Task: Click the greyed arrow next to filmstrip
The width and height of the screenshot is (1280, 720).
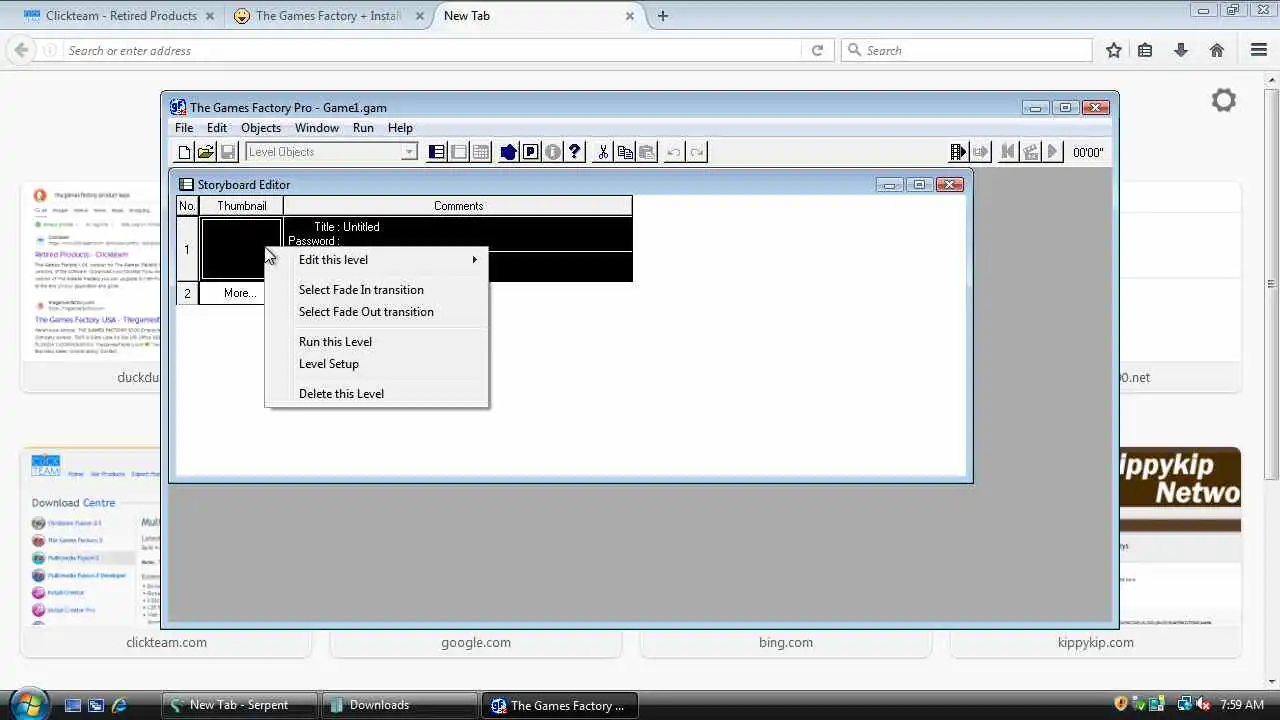Action: 981,152
